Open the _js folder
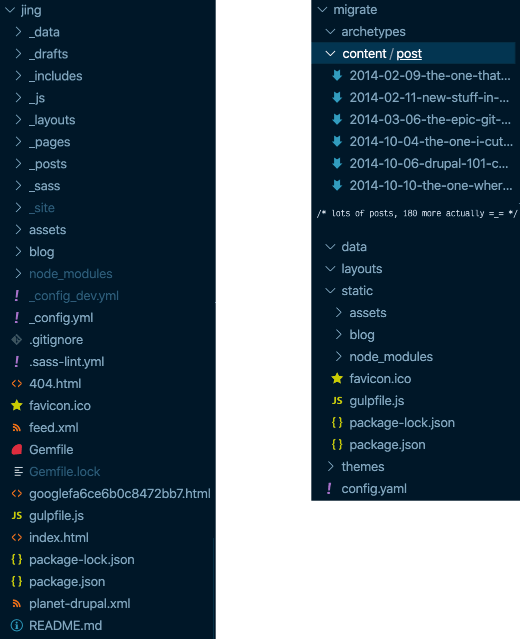 (37, 98)
